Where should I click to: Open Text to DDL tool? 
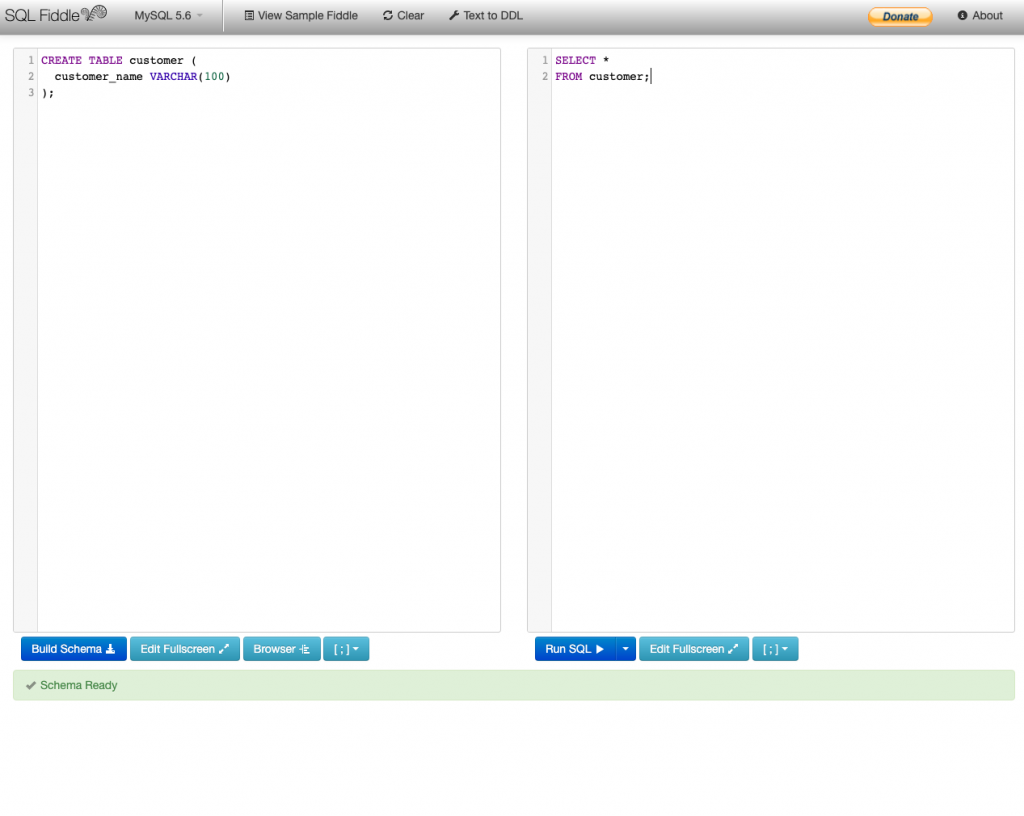click(486, 16)
